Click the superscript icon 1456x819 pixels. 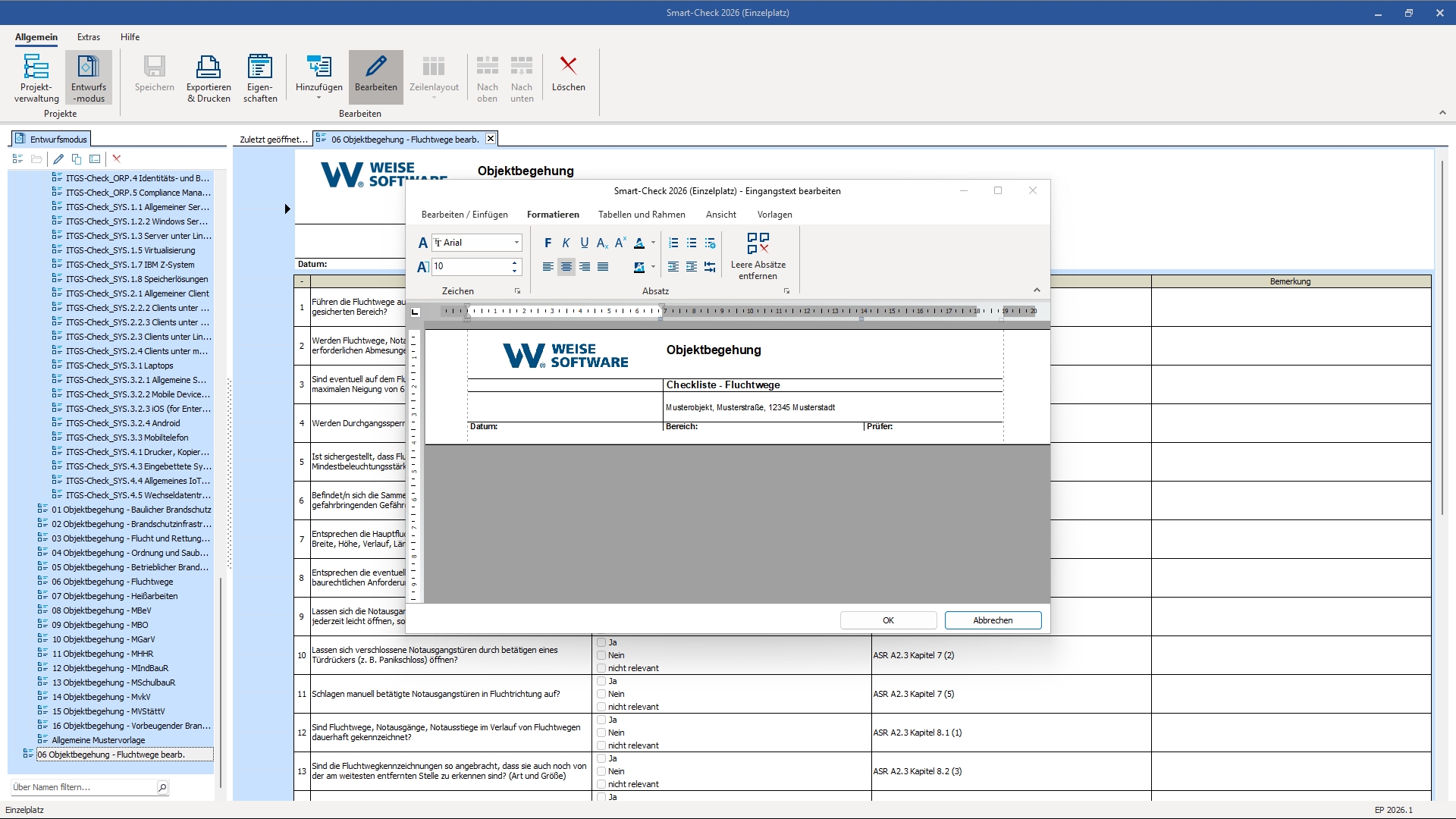[620, 243]
